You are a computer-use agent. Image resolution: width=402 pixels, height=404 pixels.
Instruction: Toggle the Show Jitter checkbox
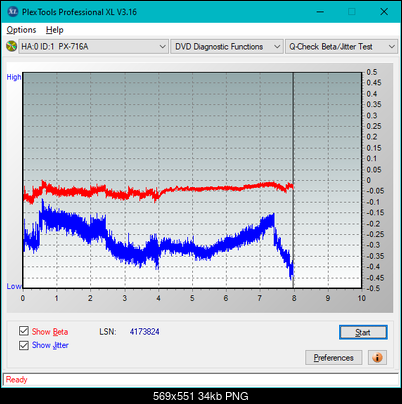[24, 345]
